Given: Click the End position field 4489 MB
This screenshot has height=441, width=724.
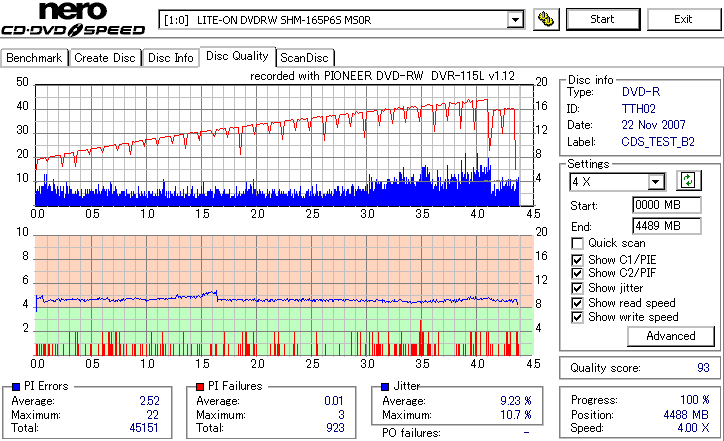Looking at the screenshot, I should click(x=666, y=226).
